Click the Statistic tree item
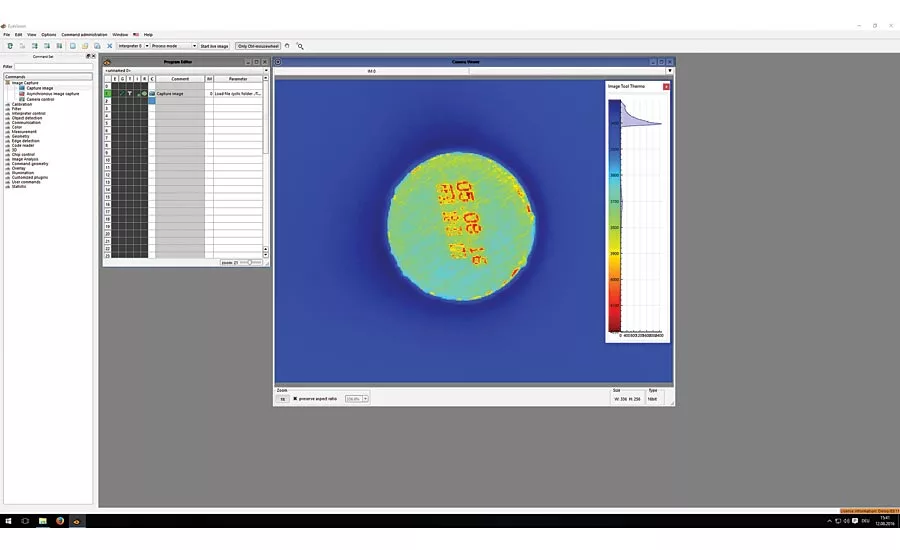Image resolution: width=900 pixels, height=550 pixels. click(x=19, y=187)
